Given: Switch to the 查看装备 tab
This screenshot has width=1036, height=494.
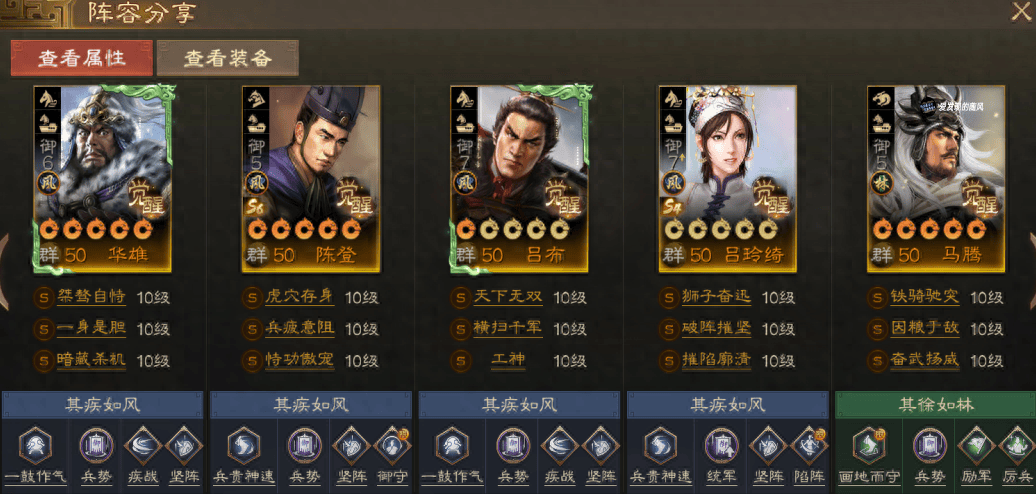Looking at the screenshot, I should coord(227,58).
